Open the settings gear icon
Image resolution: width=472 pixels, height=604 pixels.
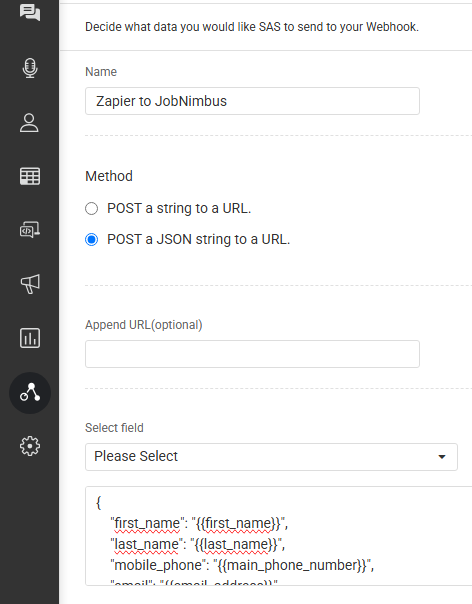point(30,446)
